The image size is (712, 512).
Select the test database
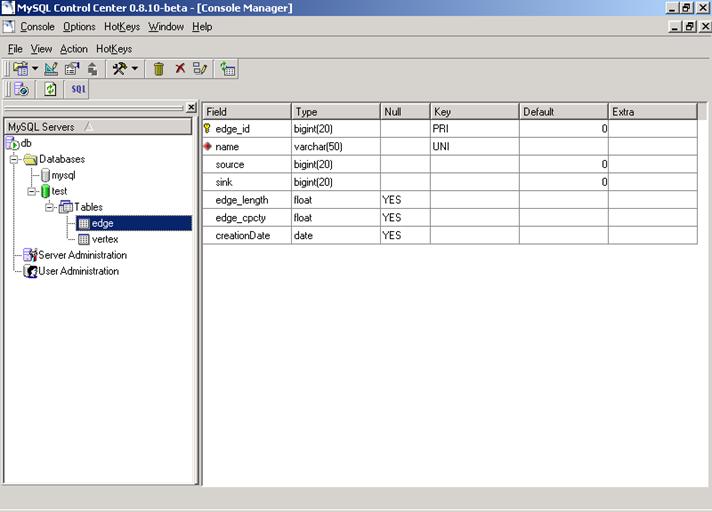(59, 191)
